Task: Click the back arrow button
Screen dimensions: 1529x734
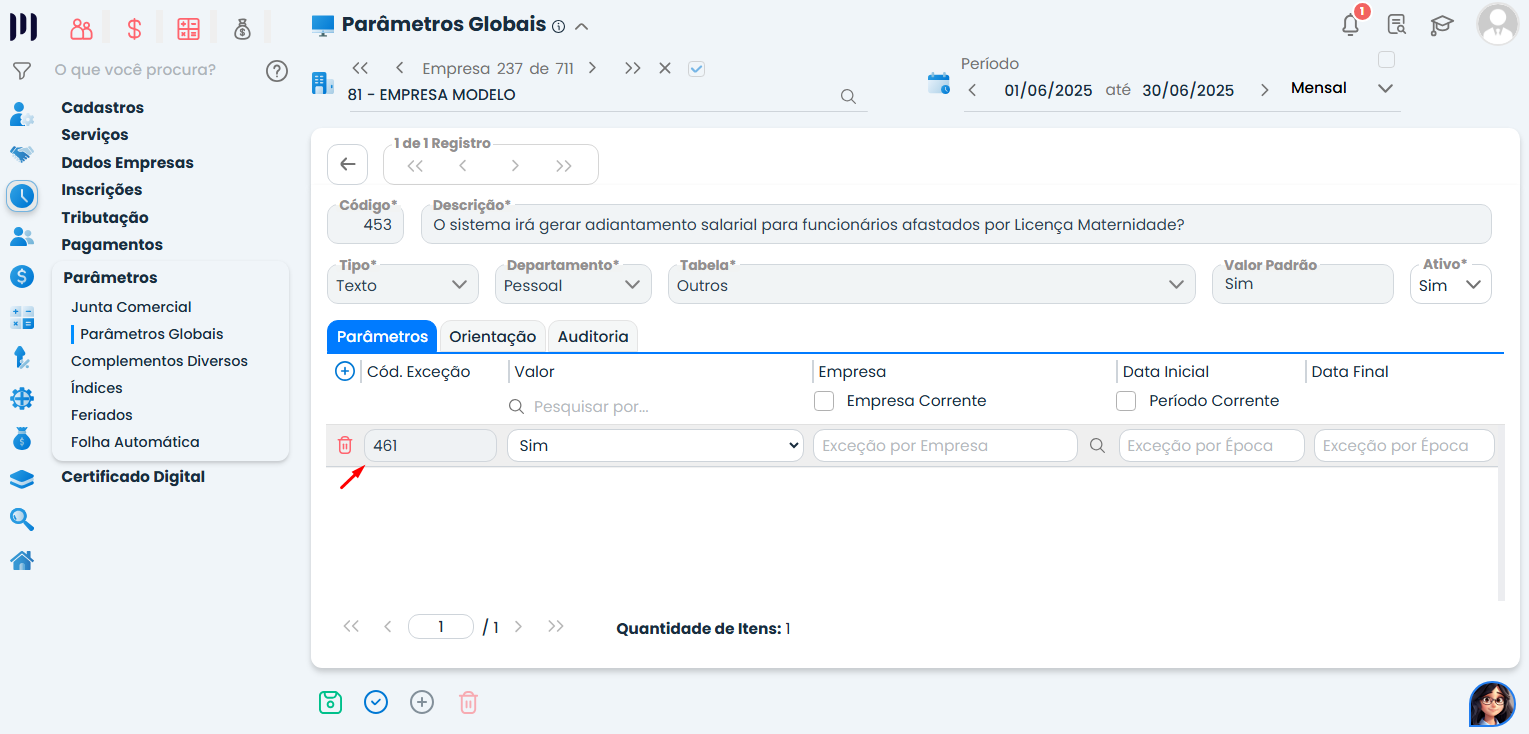Action: click(347, 165)
